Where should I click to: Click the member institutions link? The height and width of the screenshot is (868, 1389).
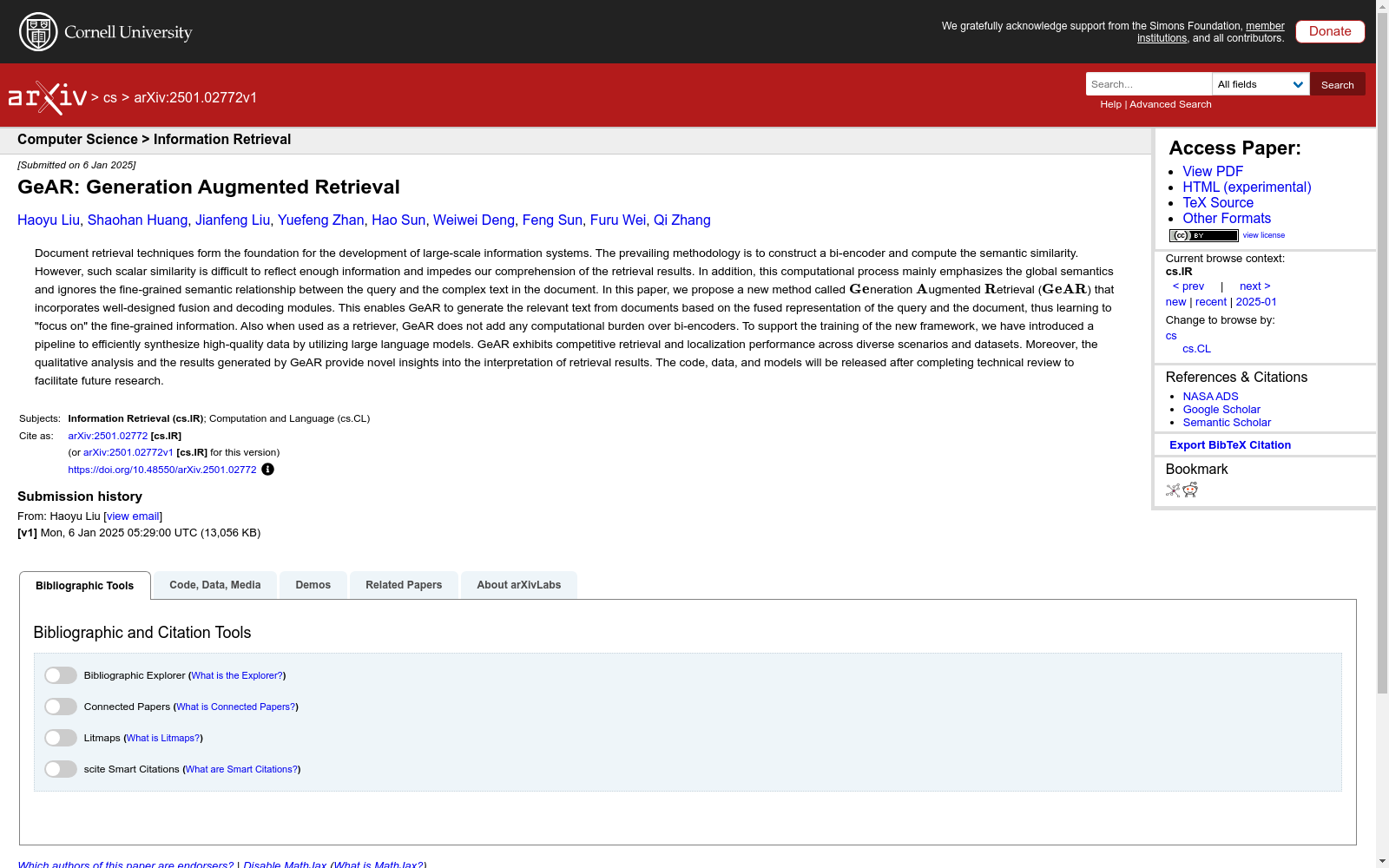click(x=1211, y=32)
